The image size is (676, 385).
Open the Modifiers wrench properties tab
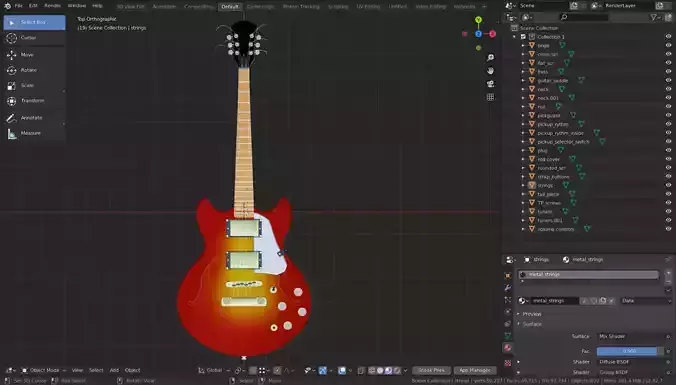508,288
